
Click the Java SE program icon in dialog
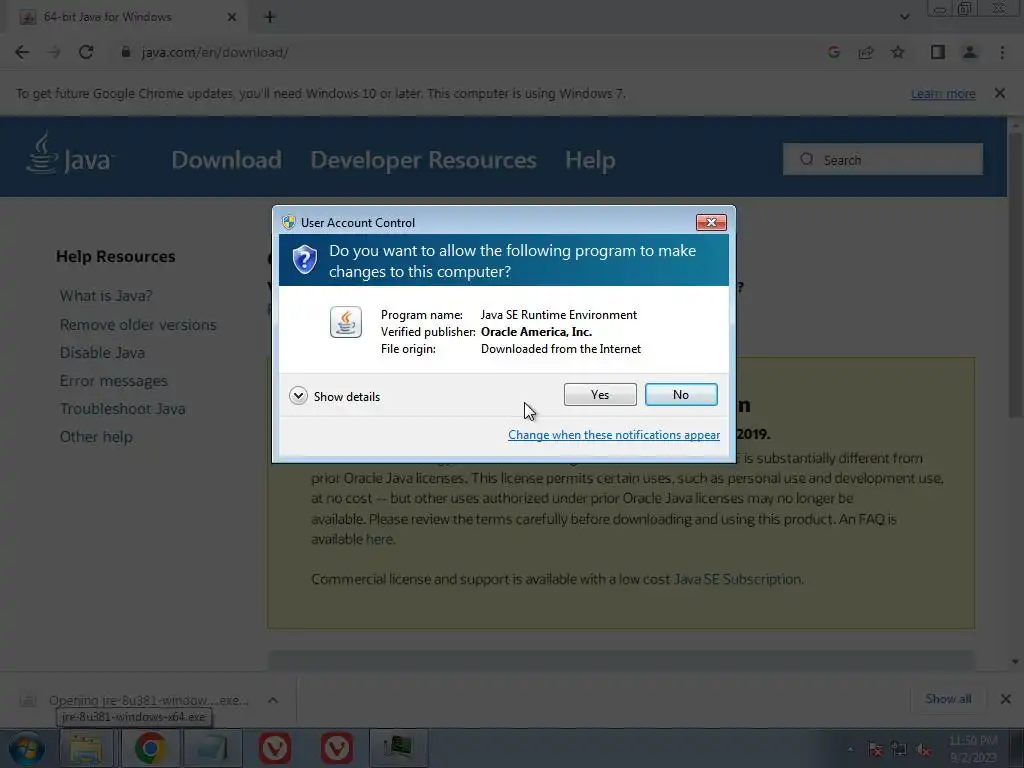coord(345,322)
